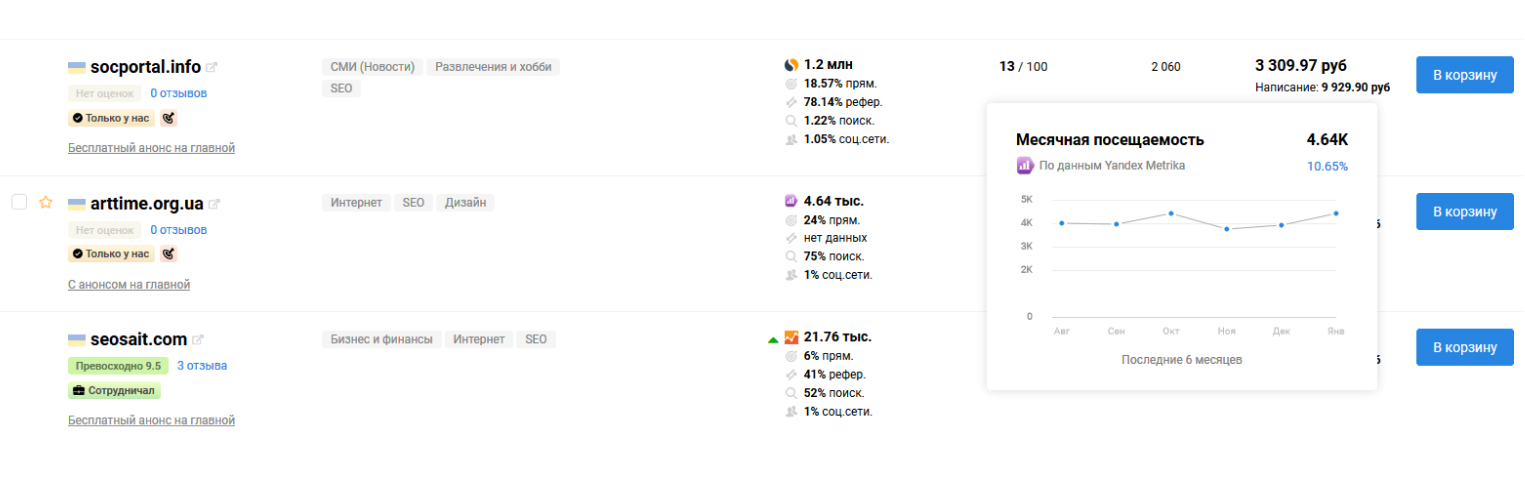Click the analytics icon beside 21.76 тыс.
The height and width of the screenshot is (497, 1525).
pyautogui.click(x=791, y=337)
